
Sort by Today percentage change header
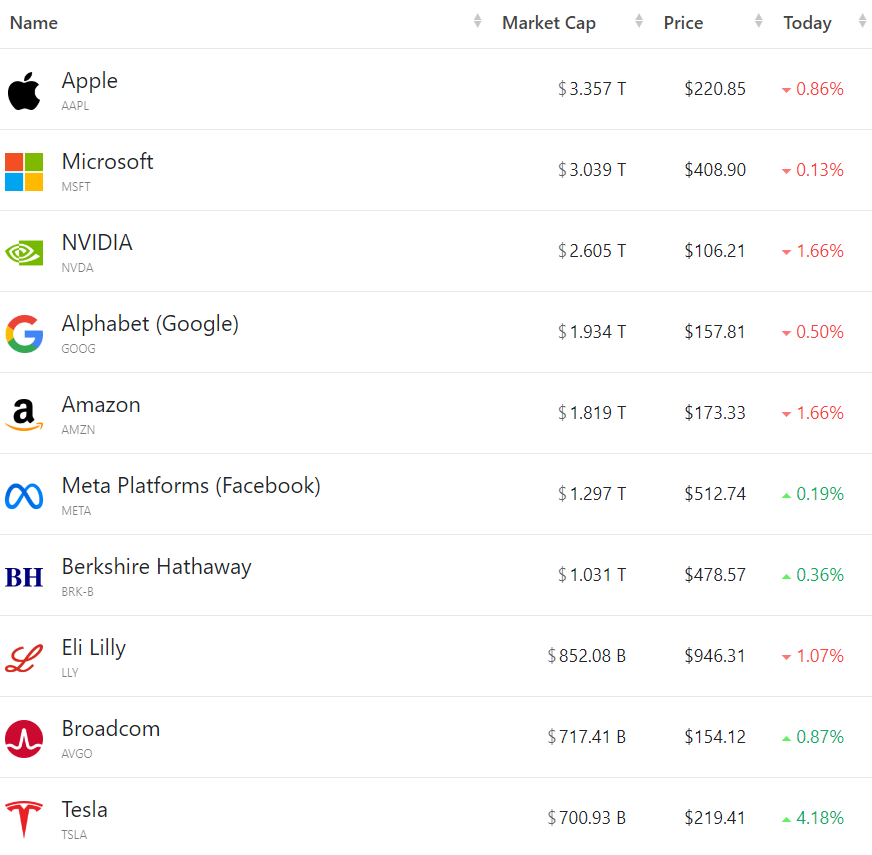click(807, 23)
